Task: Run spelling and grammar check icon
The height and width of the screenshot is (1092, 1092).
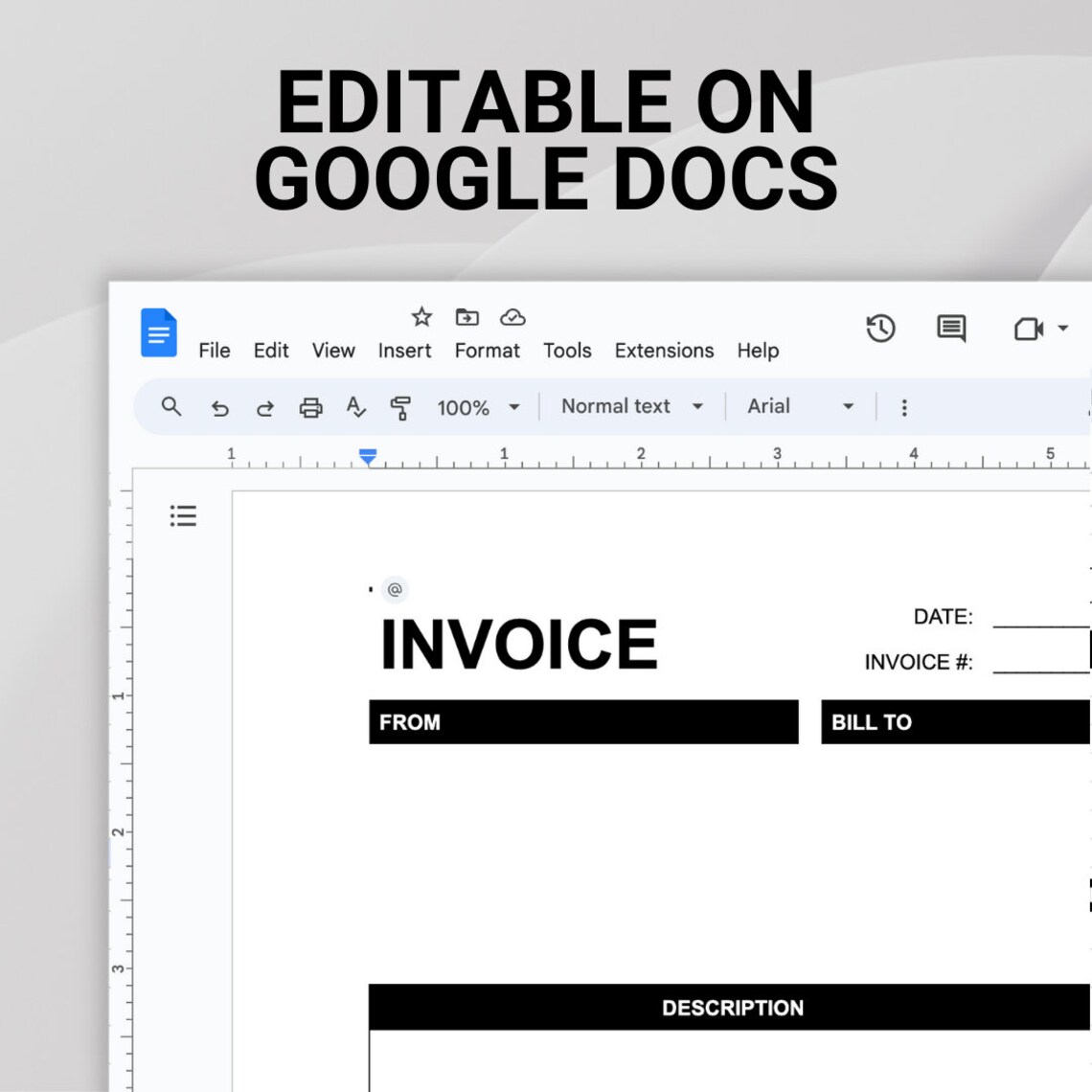Action: coord(355,406)
